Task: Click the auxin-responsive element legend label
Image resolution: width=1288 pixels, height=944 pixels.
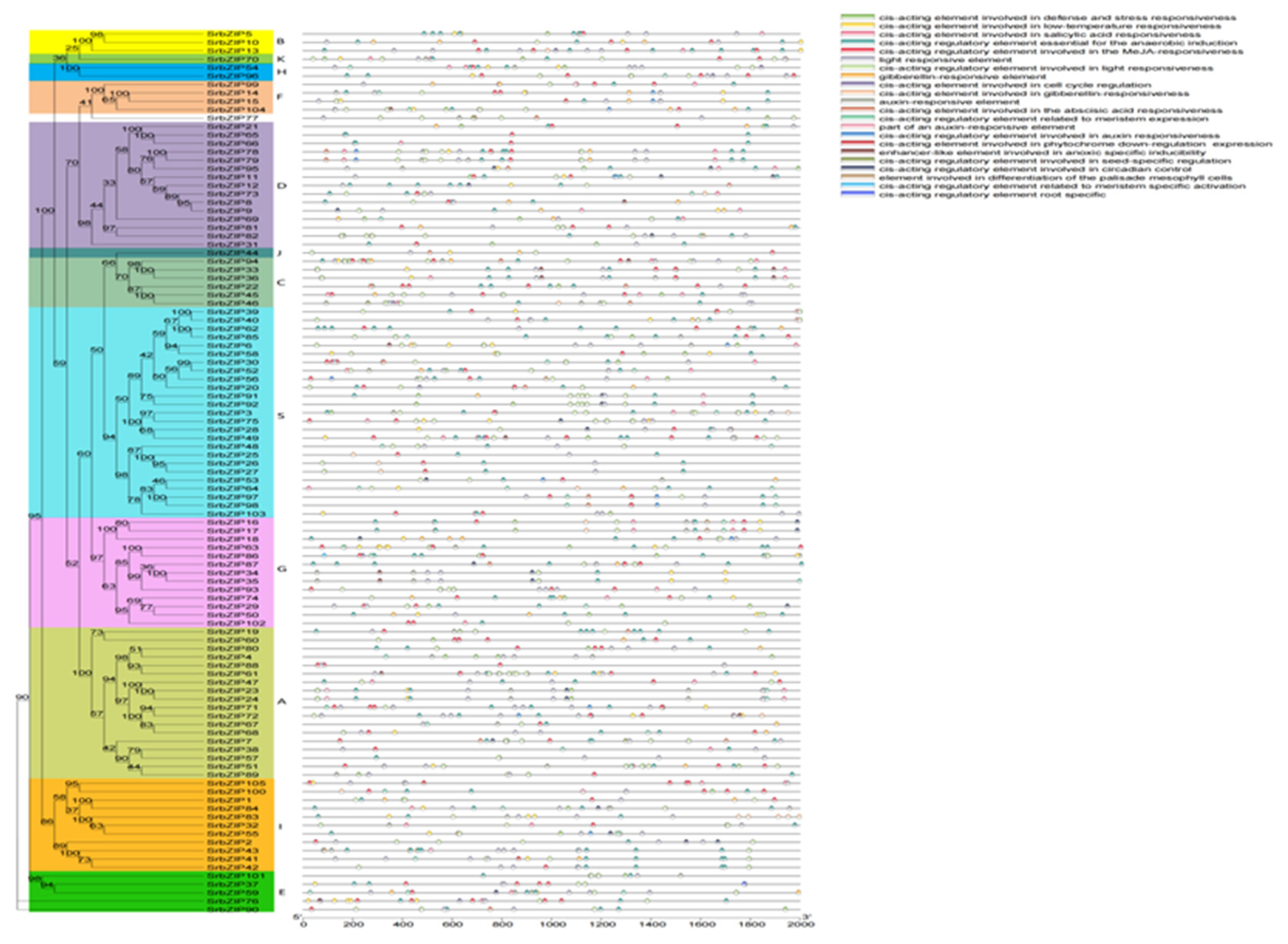Action: pyautogui.click(x=948, y=102)
